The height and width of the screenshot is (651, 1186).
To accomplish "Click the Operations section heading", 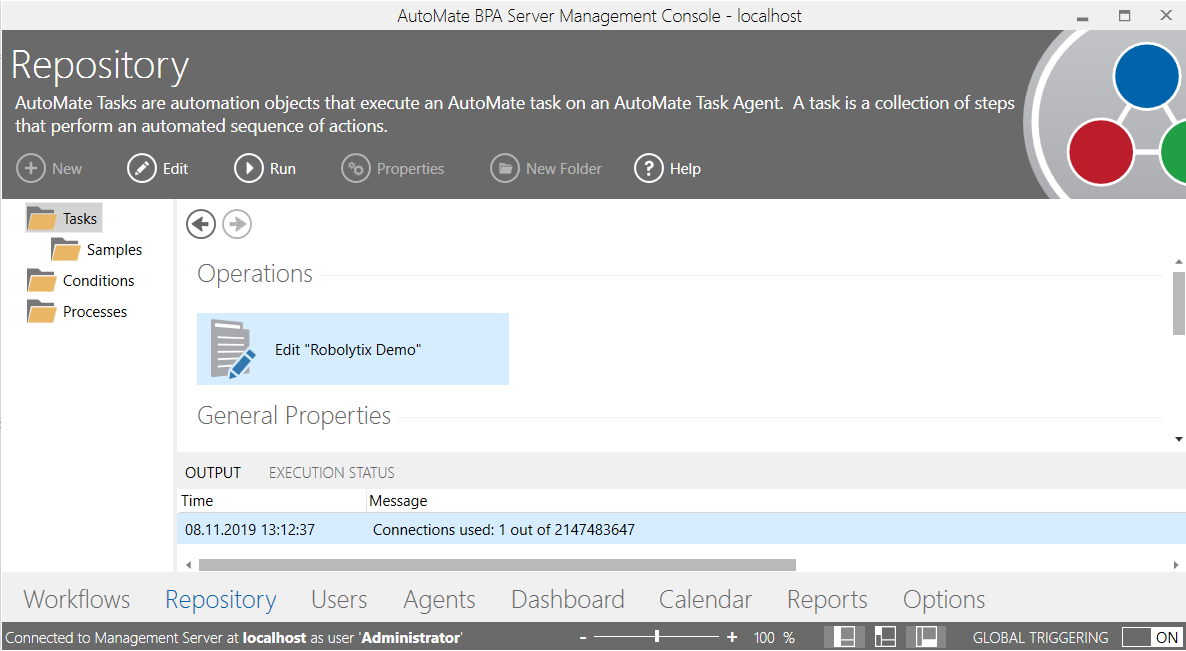I will (255, 274).
